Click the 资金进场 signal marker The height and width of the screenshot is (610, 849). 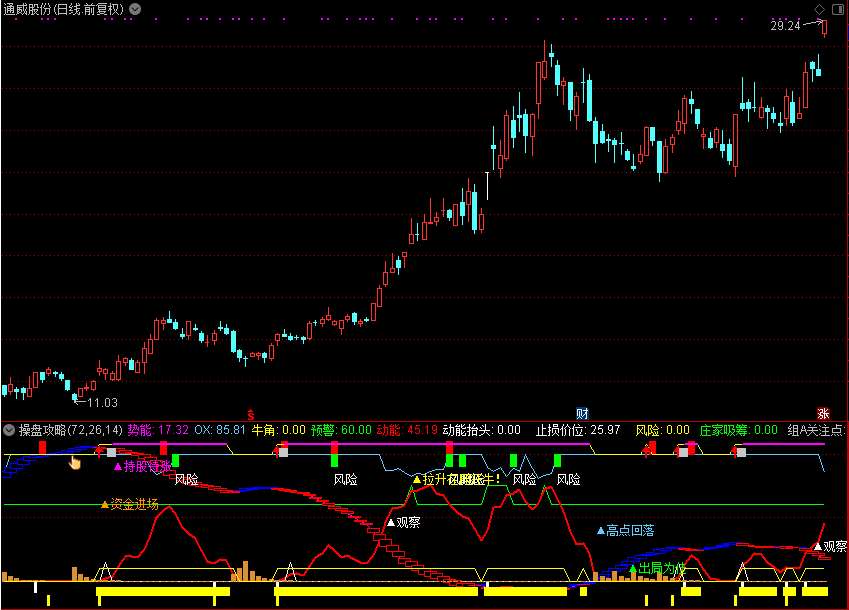(130, 504)
